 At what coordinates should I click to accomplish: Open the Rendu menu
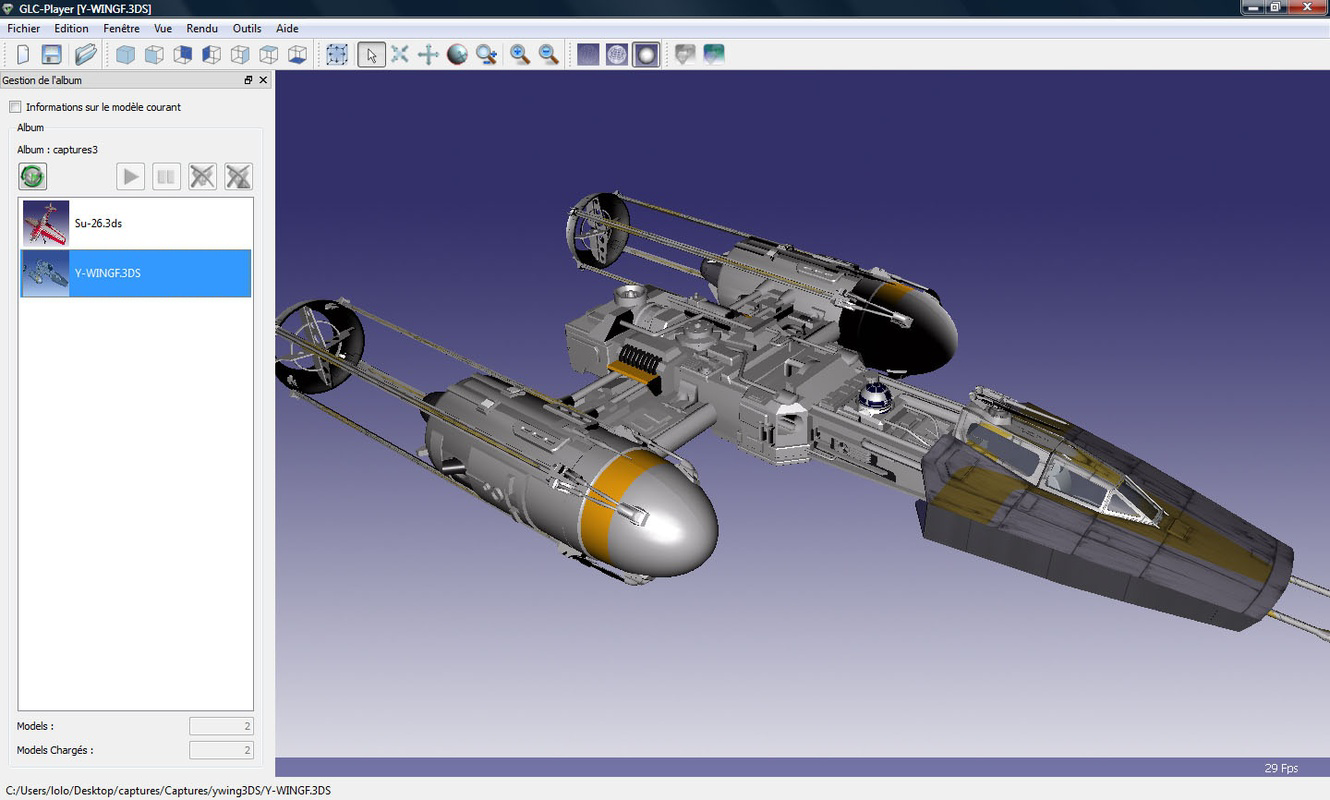click(202, 28)
